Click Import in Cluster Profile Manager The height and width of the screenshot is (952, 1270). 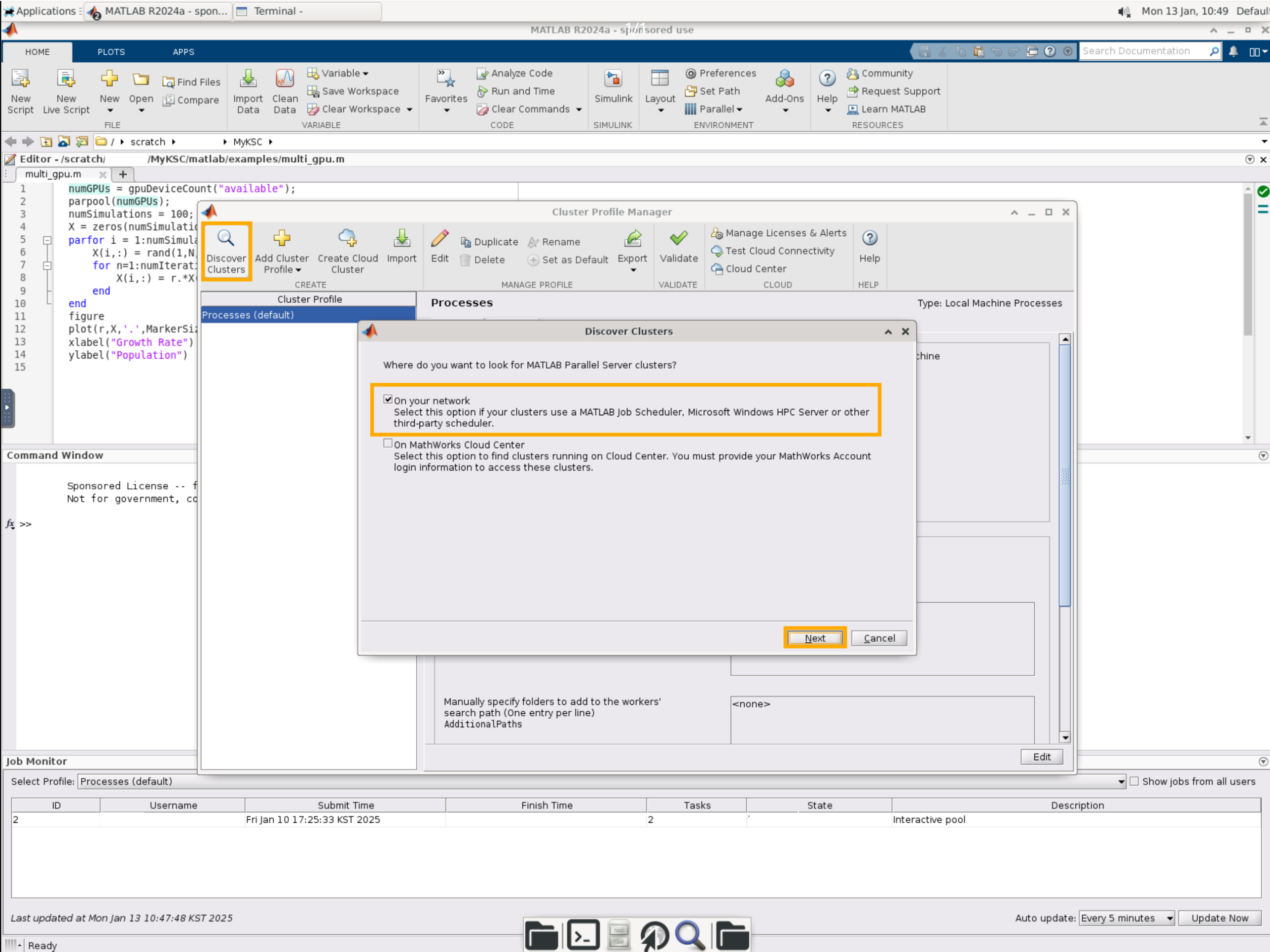pos(401,246)
